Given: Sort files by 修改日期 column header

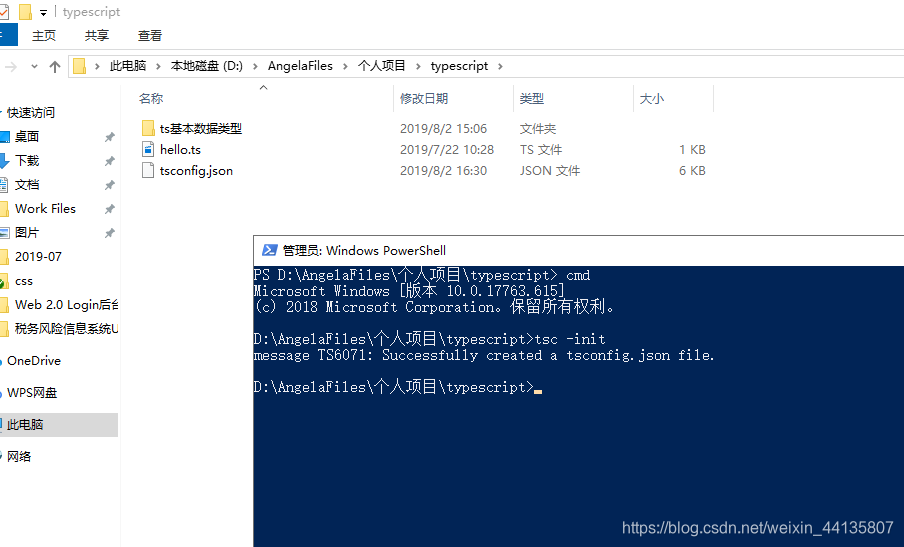Looking at the screenshot, I should [424, 99].
